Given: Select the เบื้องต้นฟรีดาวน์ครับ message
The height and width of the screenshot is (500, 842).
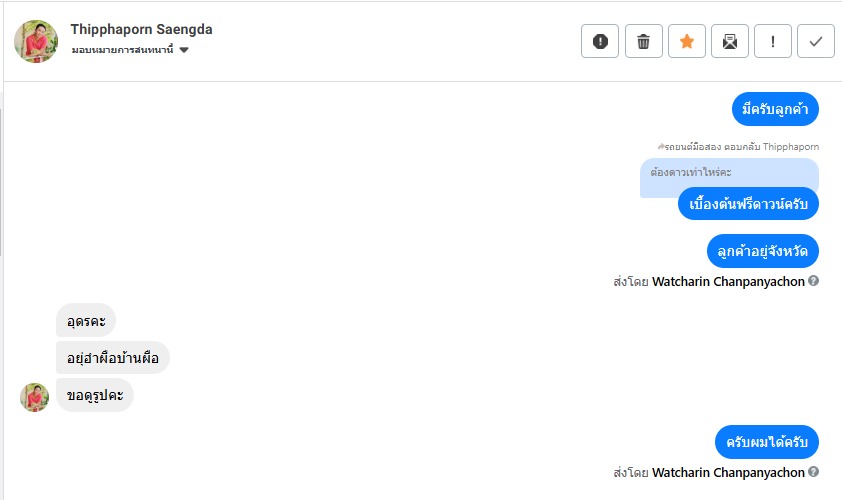Looking at the screenshot, I should 748,203.
